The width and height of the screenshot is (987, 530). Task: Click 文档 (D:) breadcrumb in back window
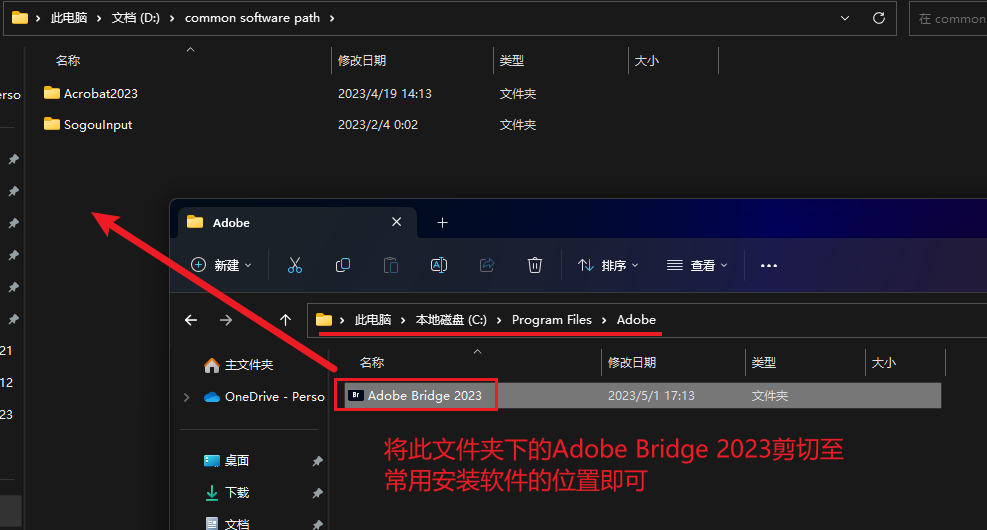point(135,18)
